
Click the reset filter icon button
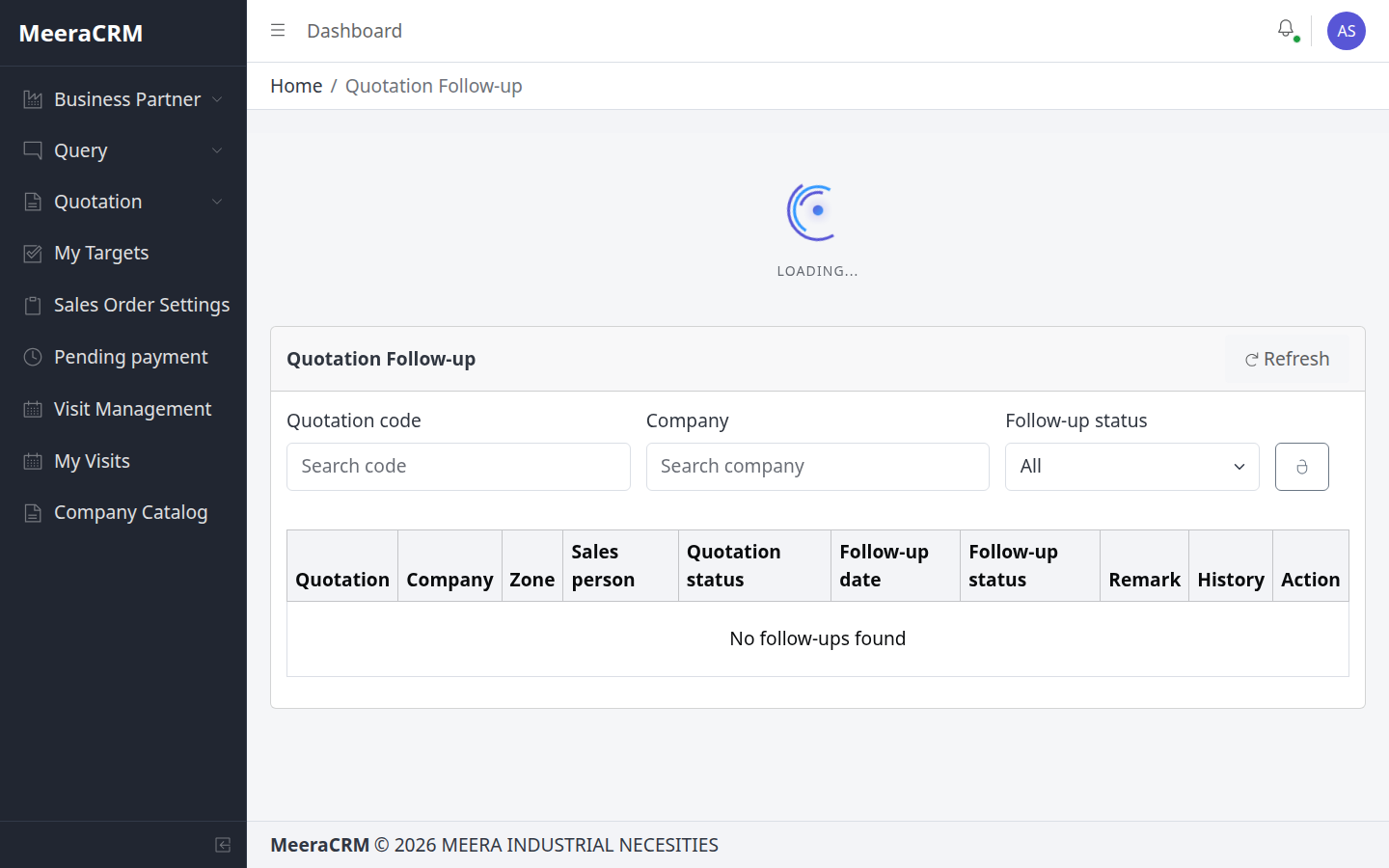click(x=1302, y=467)
